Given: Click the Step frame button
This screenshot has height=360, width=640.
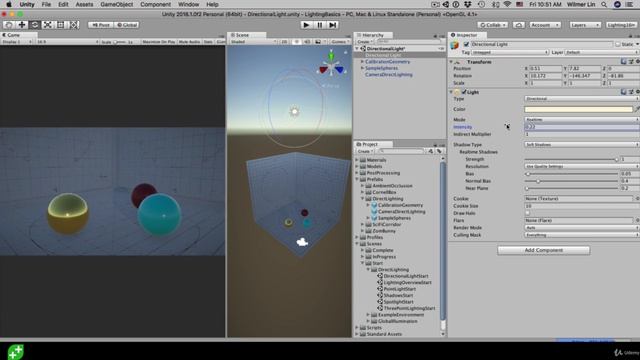Looking at the screenshot, I should coord(333,25).
